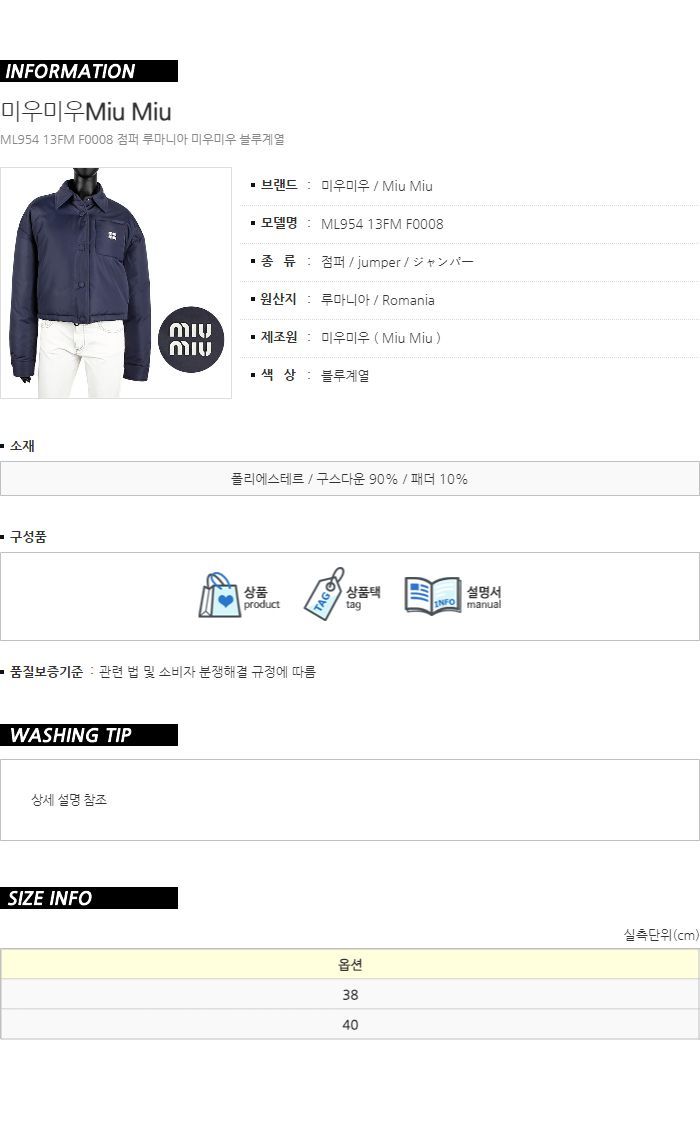Click the 미우미우Miu Miu brand title
Screen dimensions: 700x1125
point(86,111)
